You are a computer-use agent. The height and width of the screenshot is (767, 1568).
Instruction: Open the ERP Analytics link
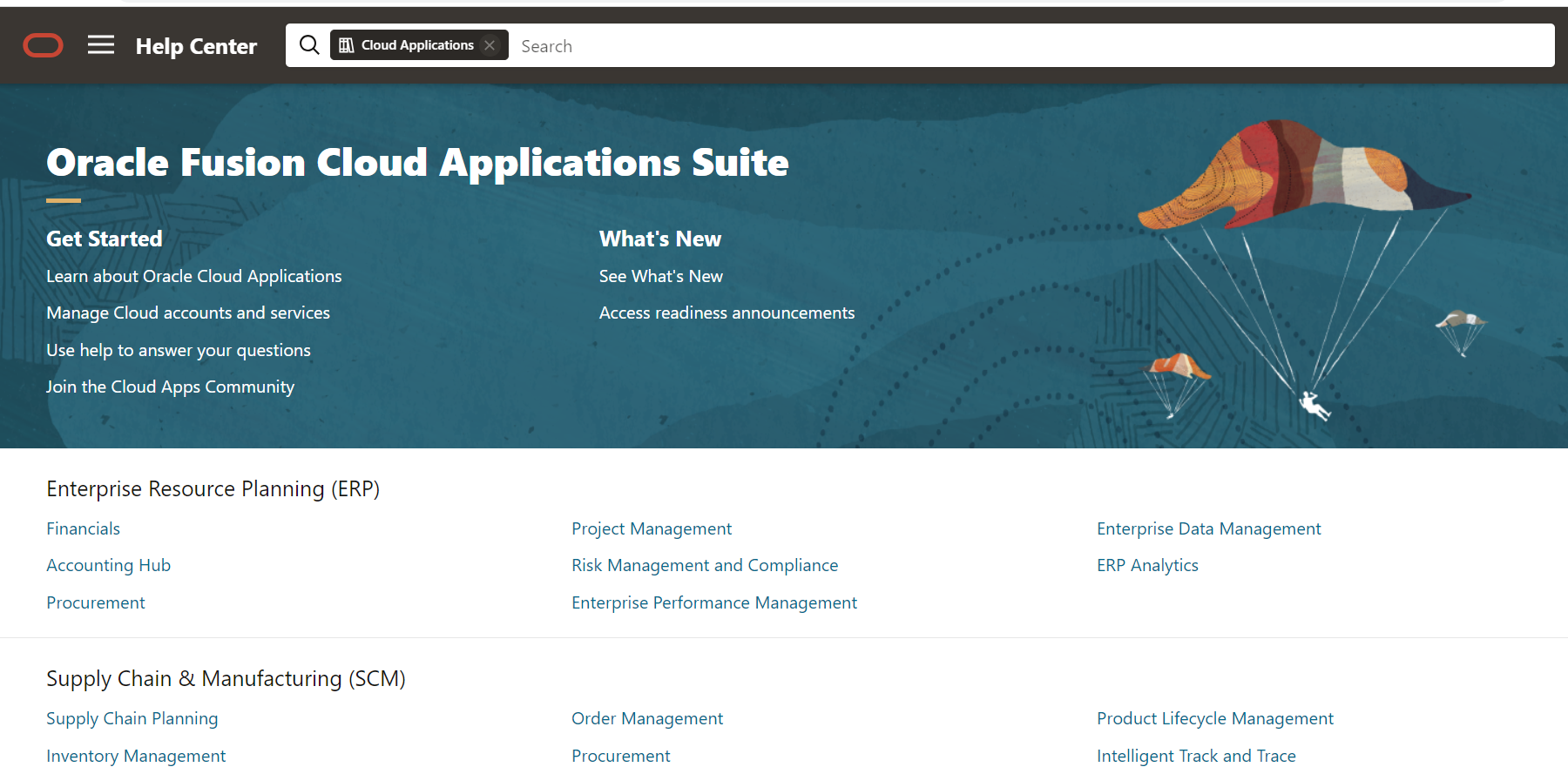(1148, 565)
